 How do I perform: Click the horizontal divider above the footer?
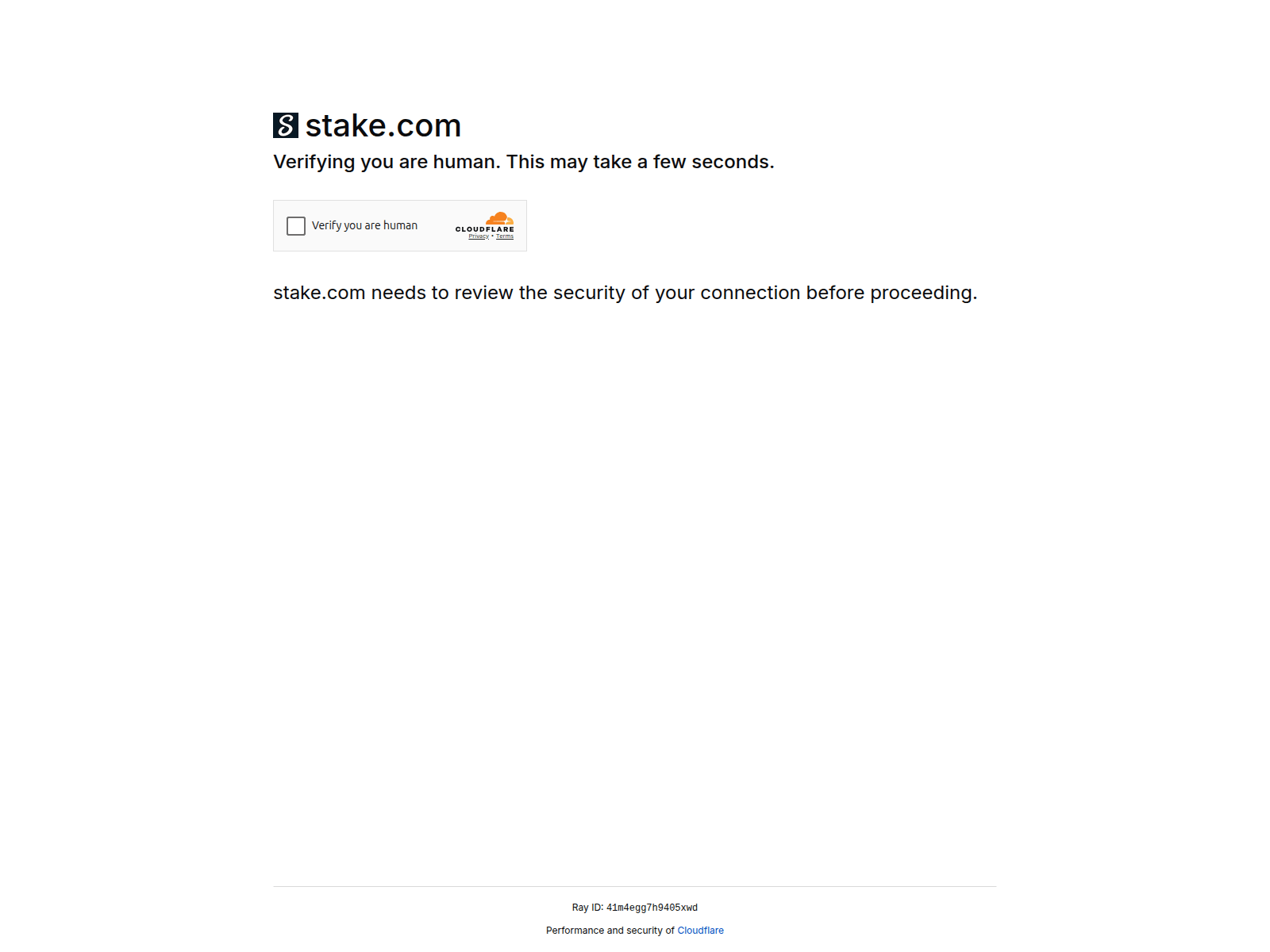point(635,886)
